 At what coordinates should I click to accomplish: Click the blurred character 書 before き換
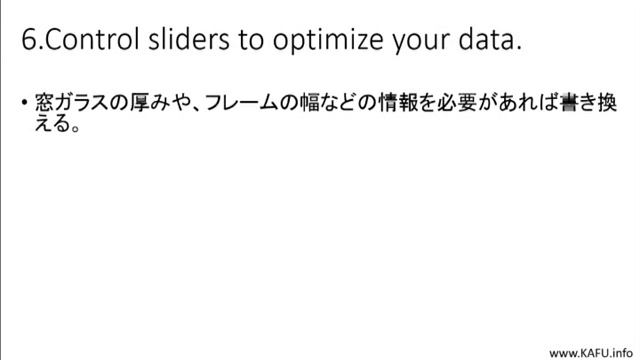click(569, 102)
